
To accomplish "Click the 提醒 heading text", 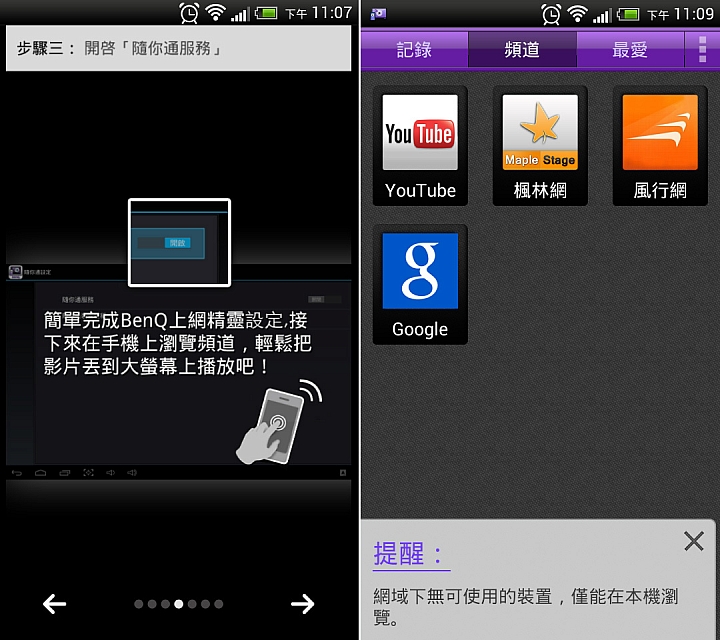I will pos(407,553).
